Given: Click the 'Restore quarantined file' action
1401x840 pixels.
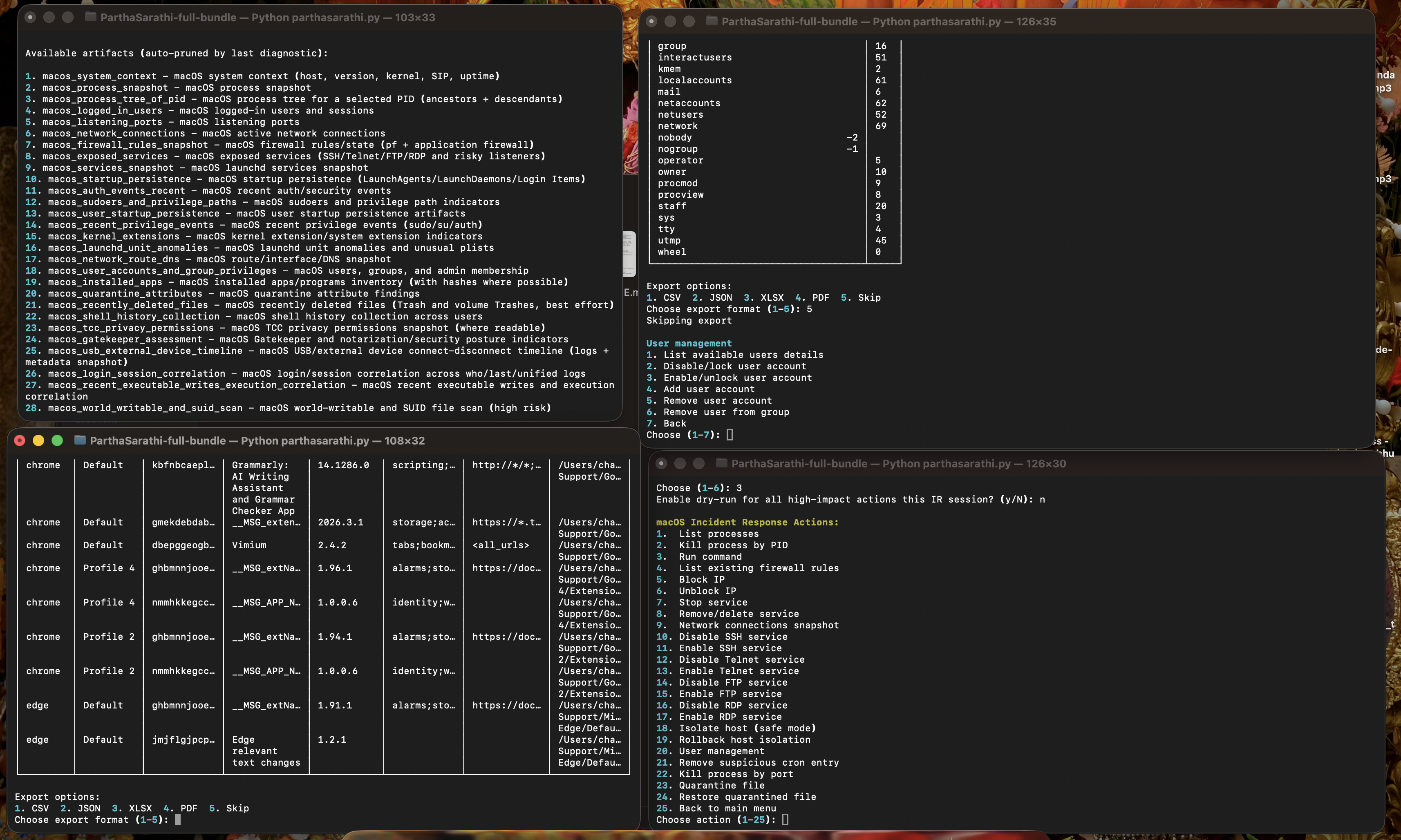Looking at the screenshot, I should (x=736, y=796).
